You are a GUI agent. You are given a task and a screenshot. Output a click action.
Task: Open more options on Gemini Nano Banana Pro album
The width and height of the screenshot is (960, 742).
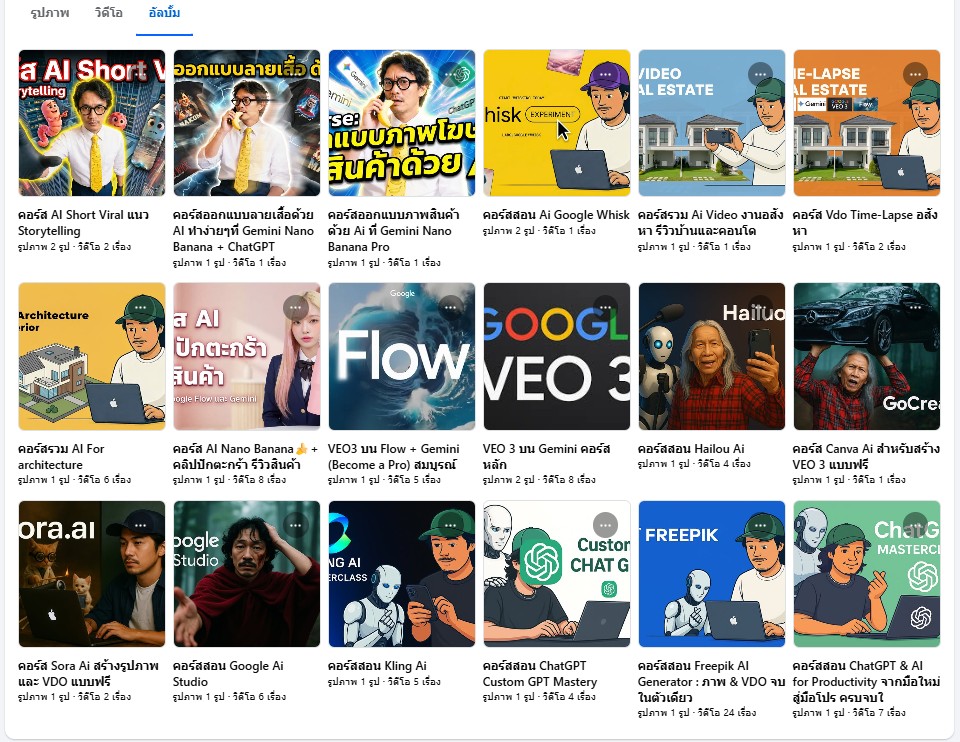[451, 74]
